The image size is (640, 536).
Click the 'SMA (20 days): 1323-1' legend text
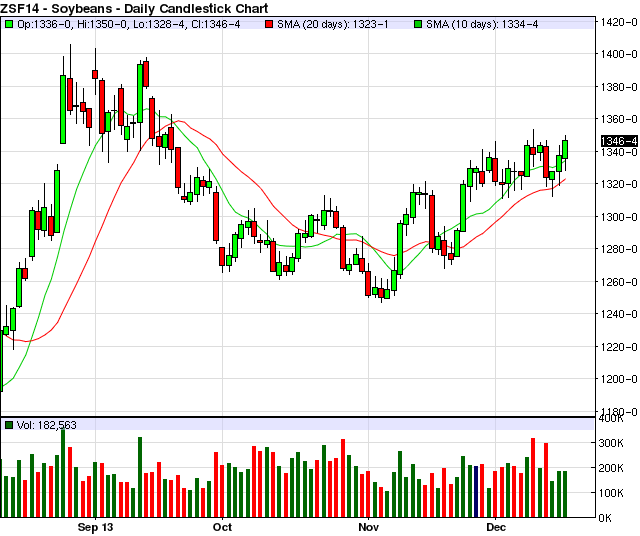(x=333, y=24)
